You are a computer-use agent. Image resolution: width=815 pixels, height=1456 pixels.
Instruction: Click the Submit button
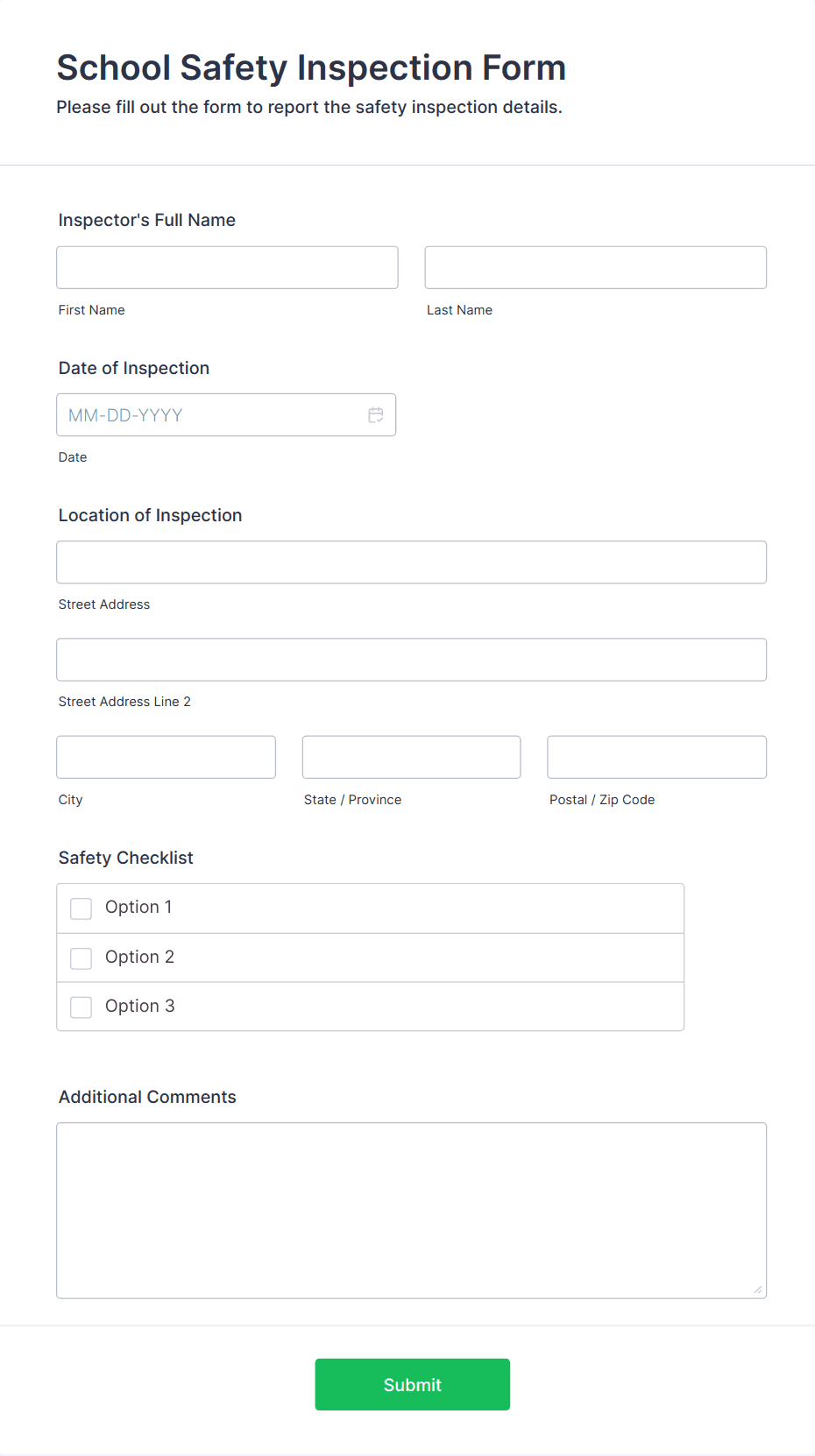412,1384
